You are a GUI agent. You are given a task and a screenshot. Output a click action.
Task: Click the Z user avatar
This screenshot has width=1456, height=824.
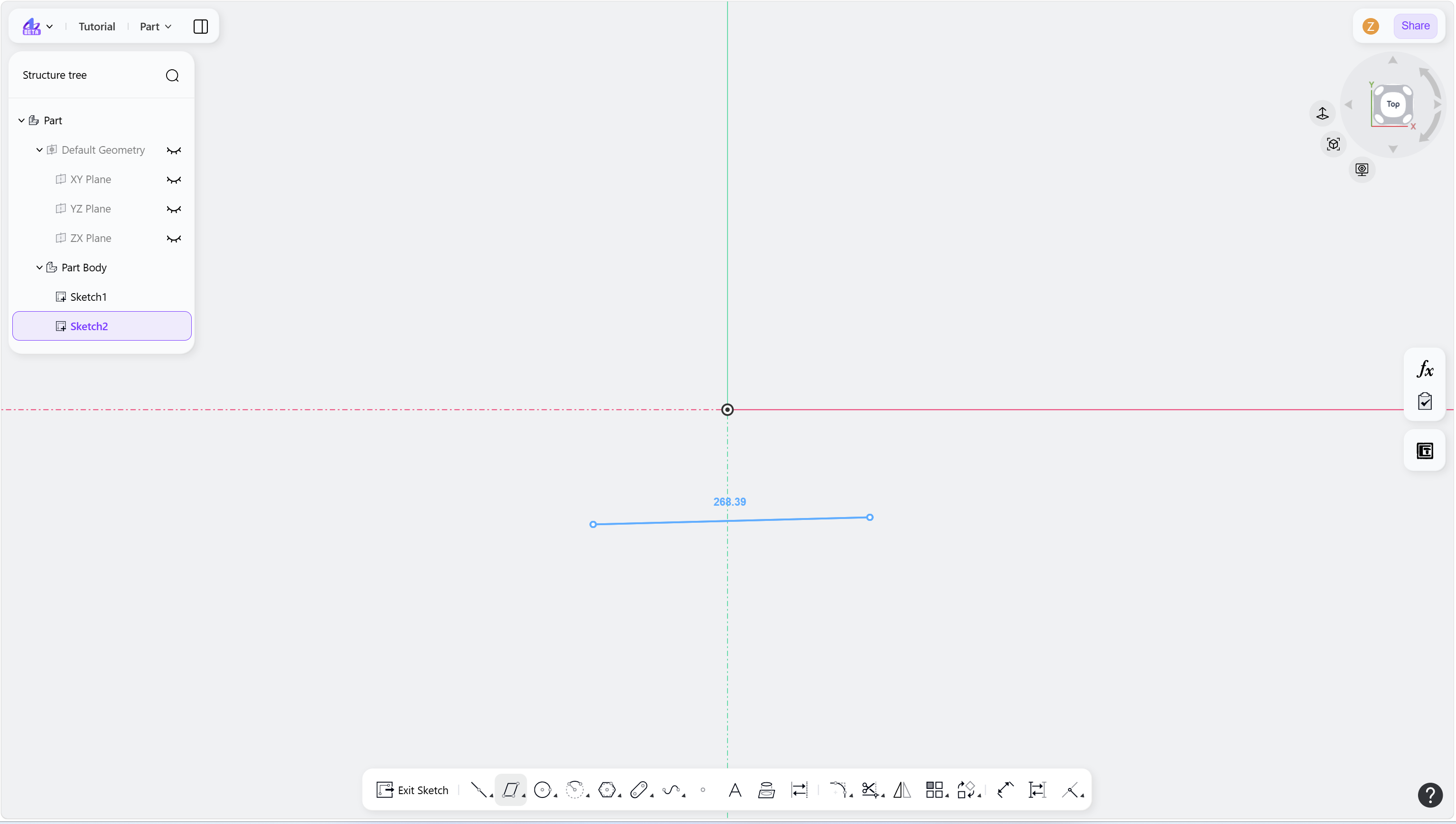pos(1370,26)
